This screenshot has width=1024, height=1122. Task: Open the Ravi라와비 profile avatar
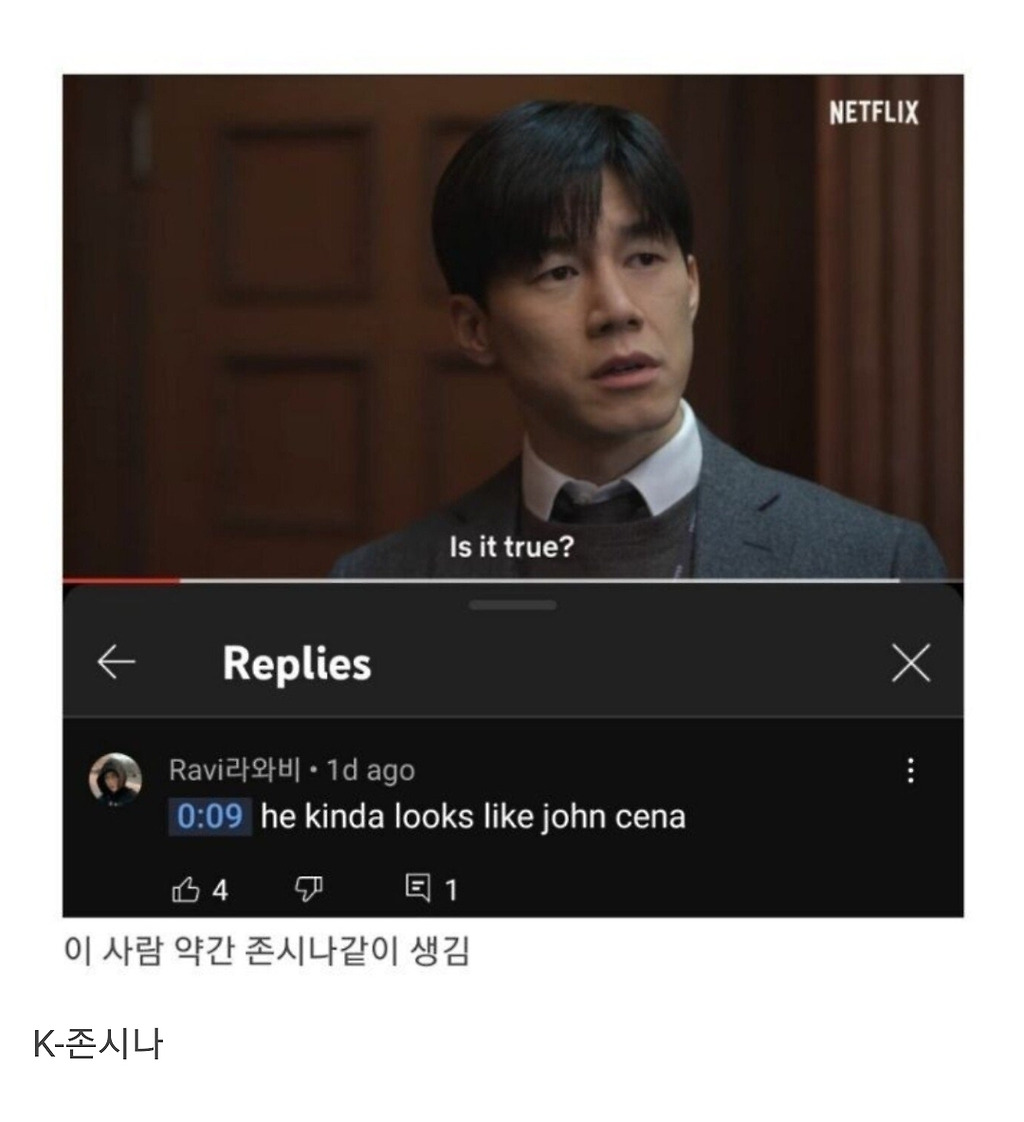[115, 779]
